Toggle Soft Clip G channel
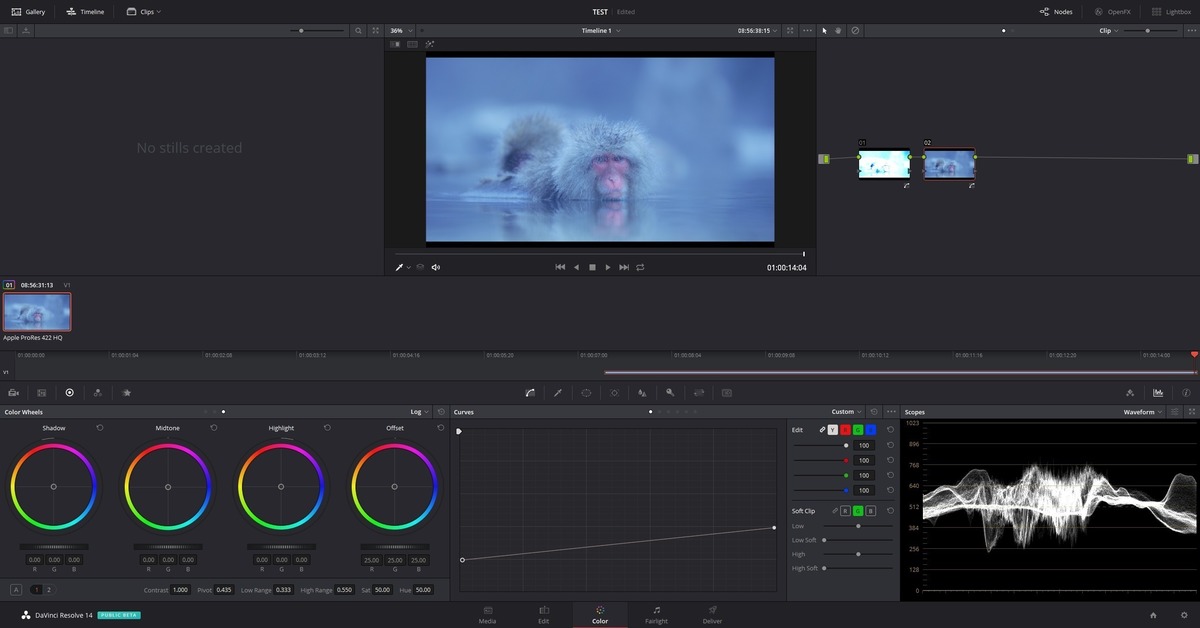Viewport: 1200px width, 628px height. point(858,511)
